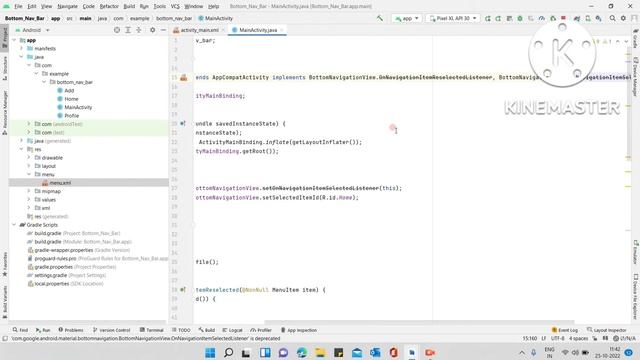This screenshot has height=360, width=640.
Task: Open Microsoft Edge from the taskbar
Action: coord(302,353)
